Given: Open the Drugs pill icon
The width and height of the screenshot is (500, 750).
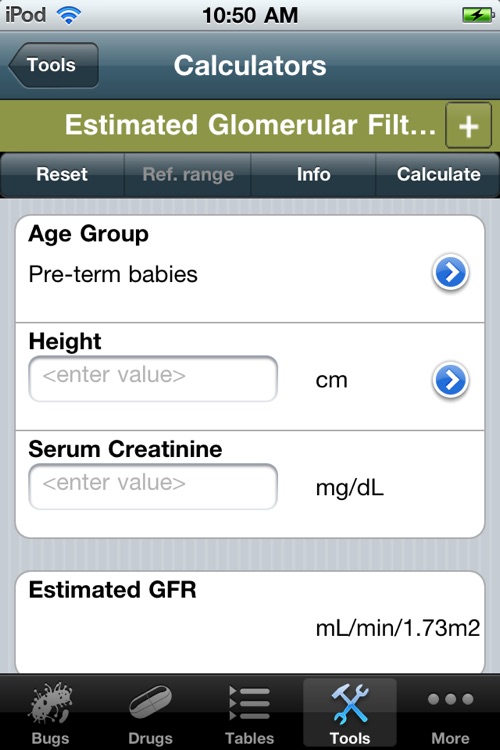Looking at the screenshot, I should point(150,702).
